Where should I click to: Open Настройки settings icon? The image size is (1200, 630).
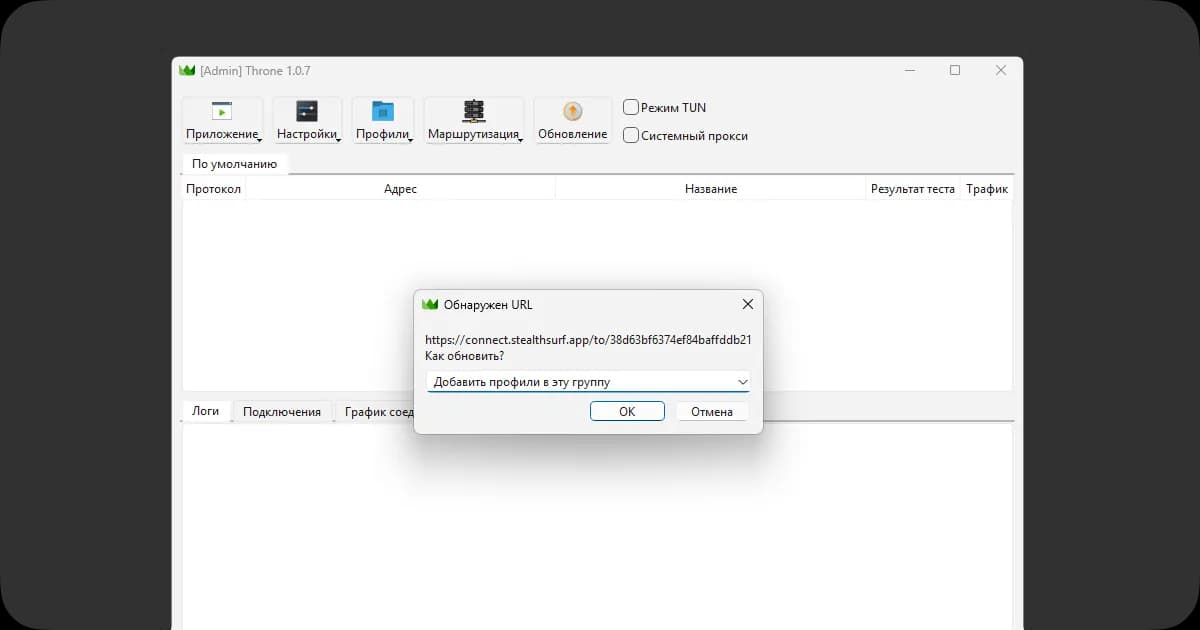point(307,111)
